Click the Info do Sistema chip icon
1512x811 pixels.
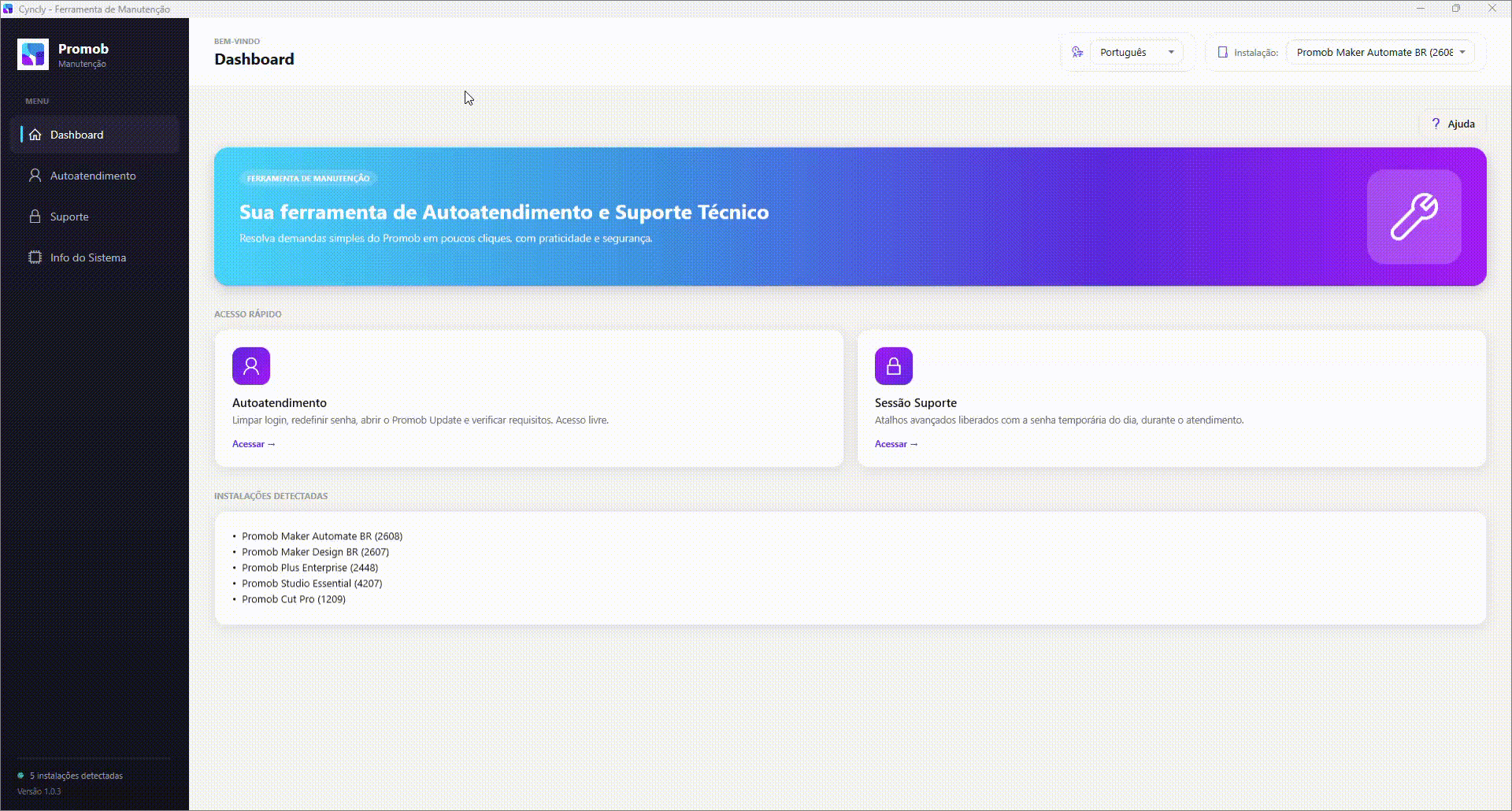click(35, 257)
